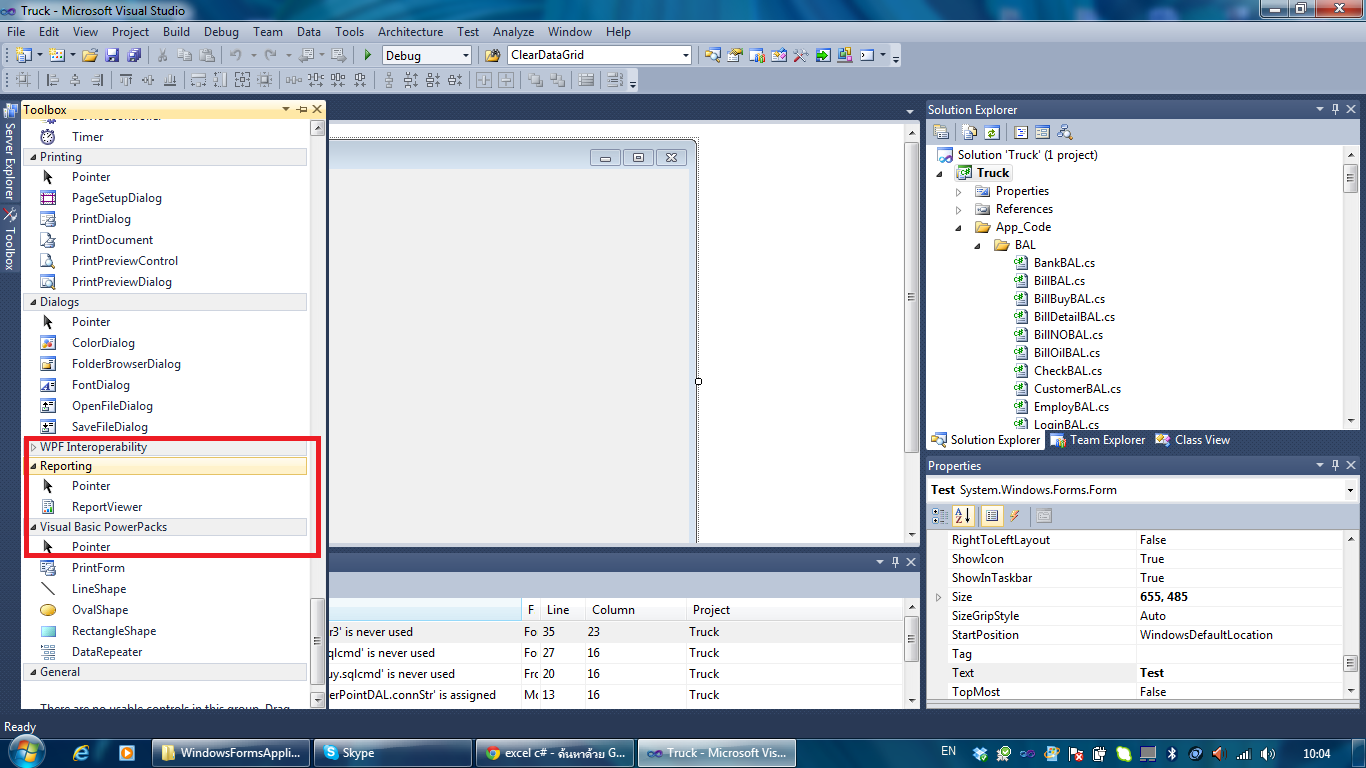The height and width of the screenshot is (768, 1366).
Task: Toggle auto-hide pin on Toolbox panel
Action: (302, 110)
